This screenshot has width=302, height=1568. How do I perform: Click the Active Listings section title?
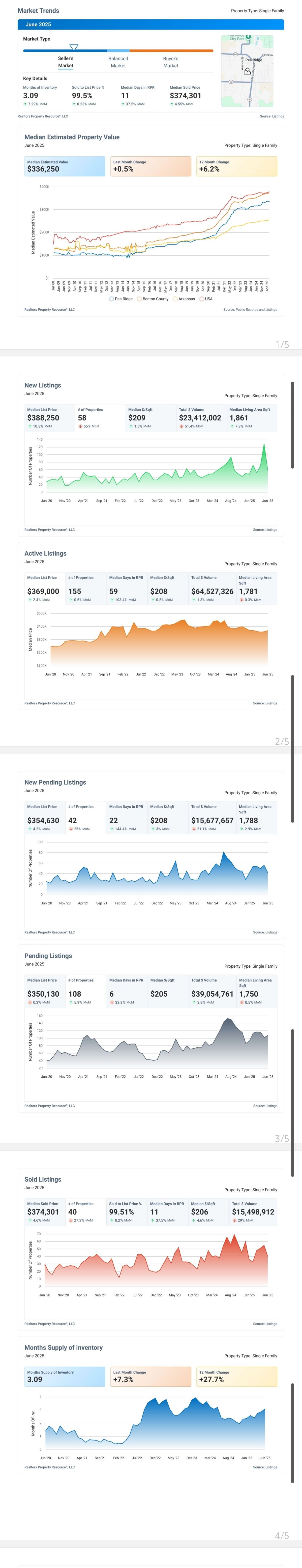click(x=46, y=553)
